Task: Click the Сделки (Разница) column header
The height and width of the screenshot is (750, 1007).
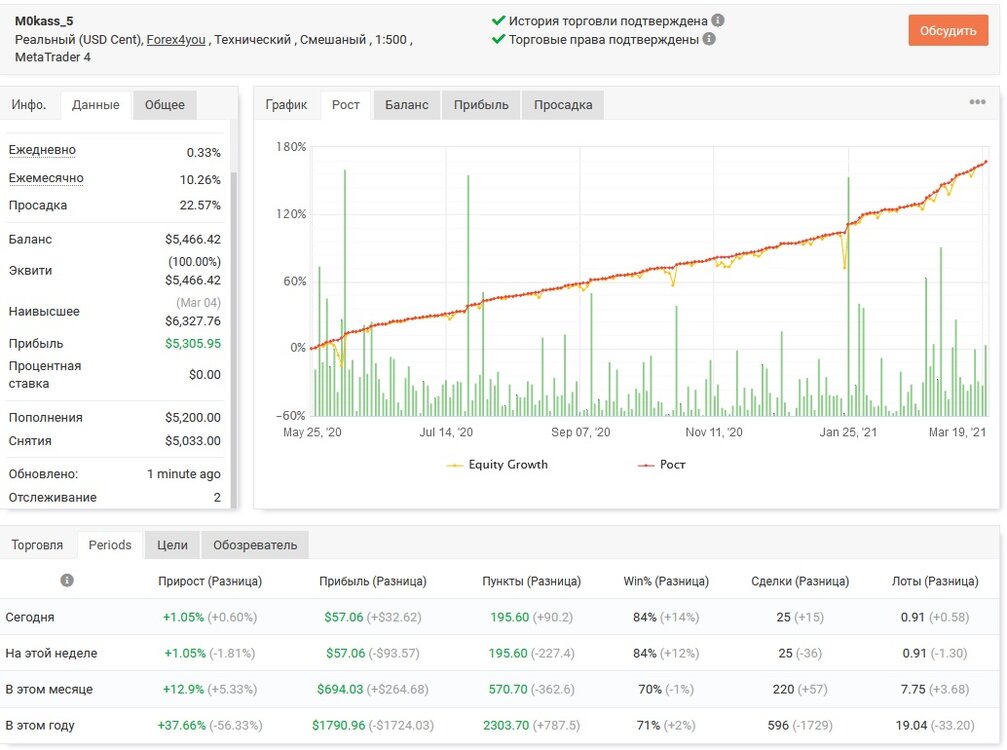Action: (x=800, y=581)
